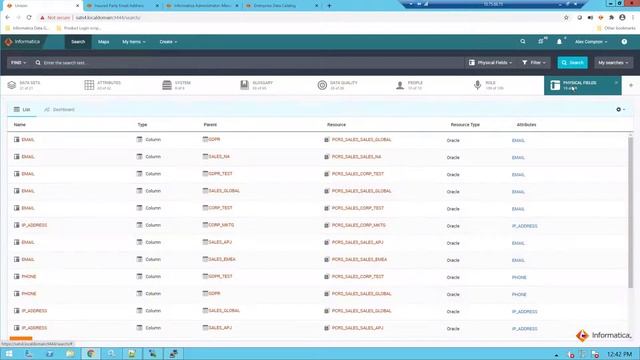Open PCRS_SALES_CORP_MKTG resource link
The height and width of the screenshot is (360, 640).
pos(358,225)
